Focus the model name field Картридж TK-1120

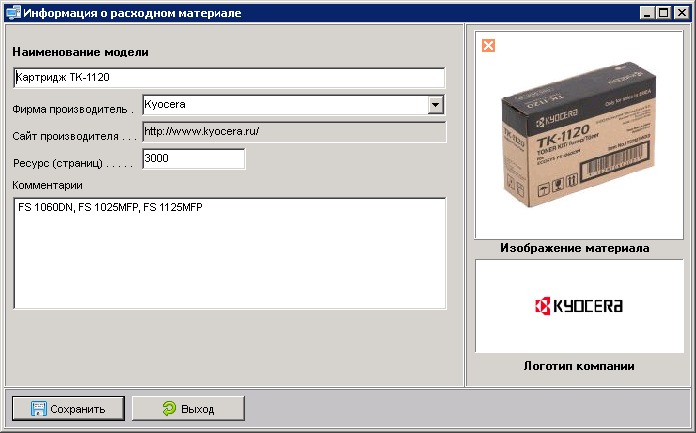click(x=229, y=78)
